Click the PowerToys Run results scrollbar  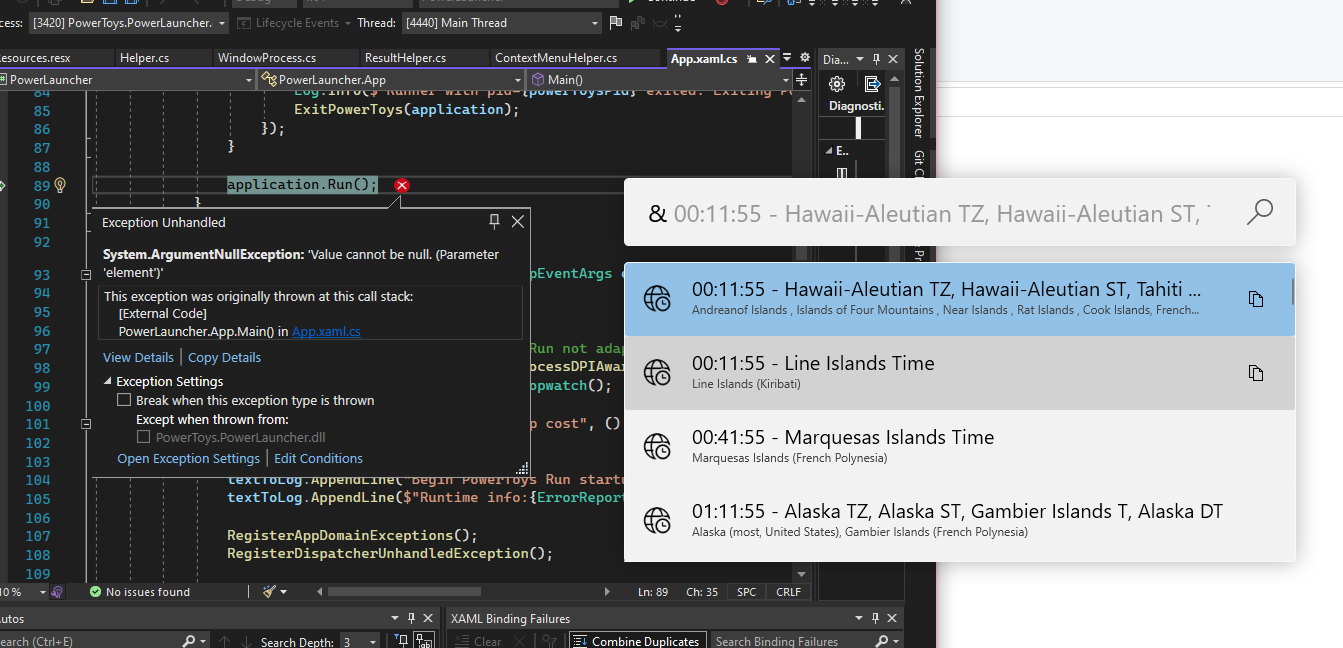click(1292, 291)
